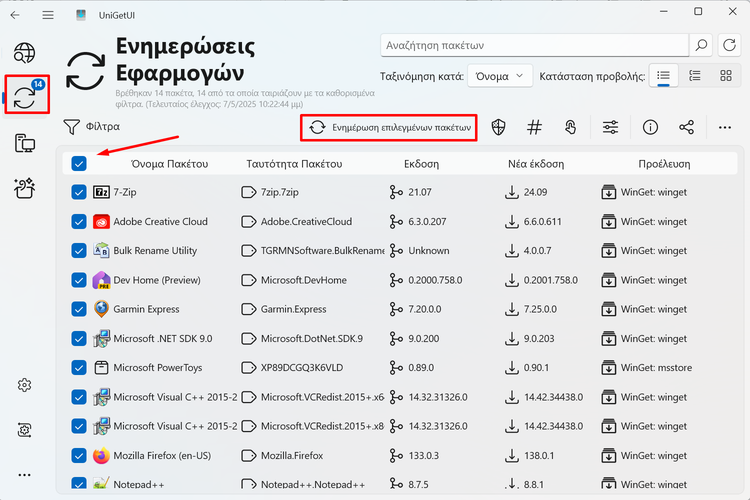Click the interactive update hand icon
Screen dimensions: 750x500
570,127
